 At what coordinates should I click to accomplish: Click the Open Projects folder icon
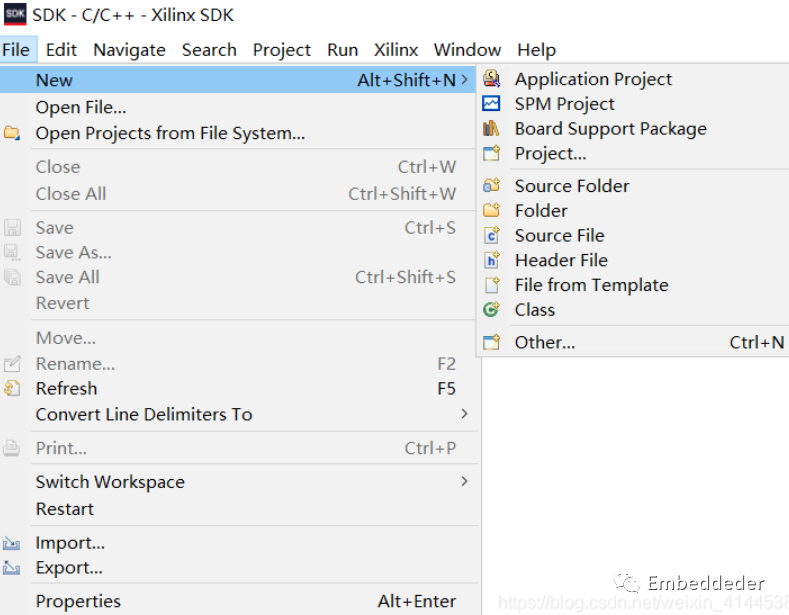coord(12,133)
